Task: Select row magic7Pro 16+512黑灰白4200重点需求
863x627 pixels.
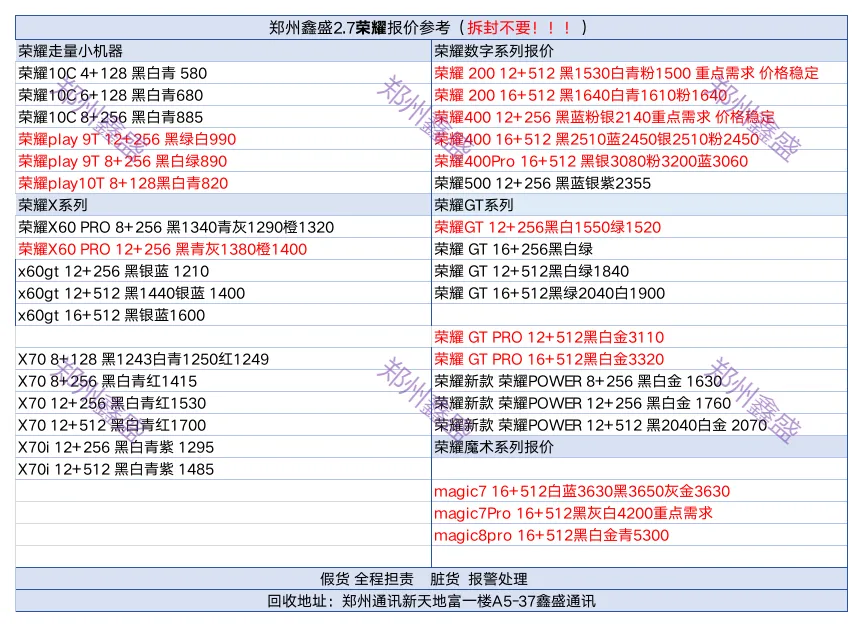Action: [640, 513]
